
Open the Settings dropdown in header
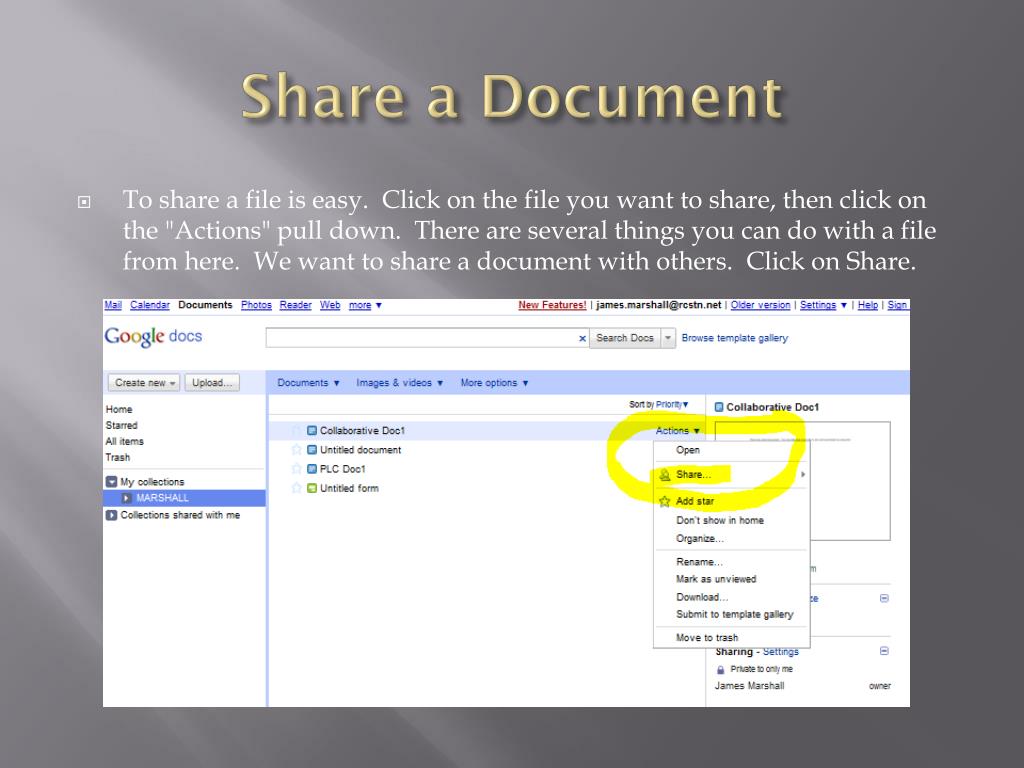823,305
